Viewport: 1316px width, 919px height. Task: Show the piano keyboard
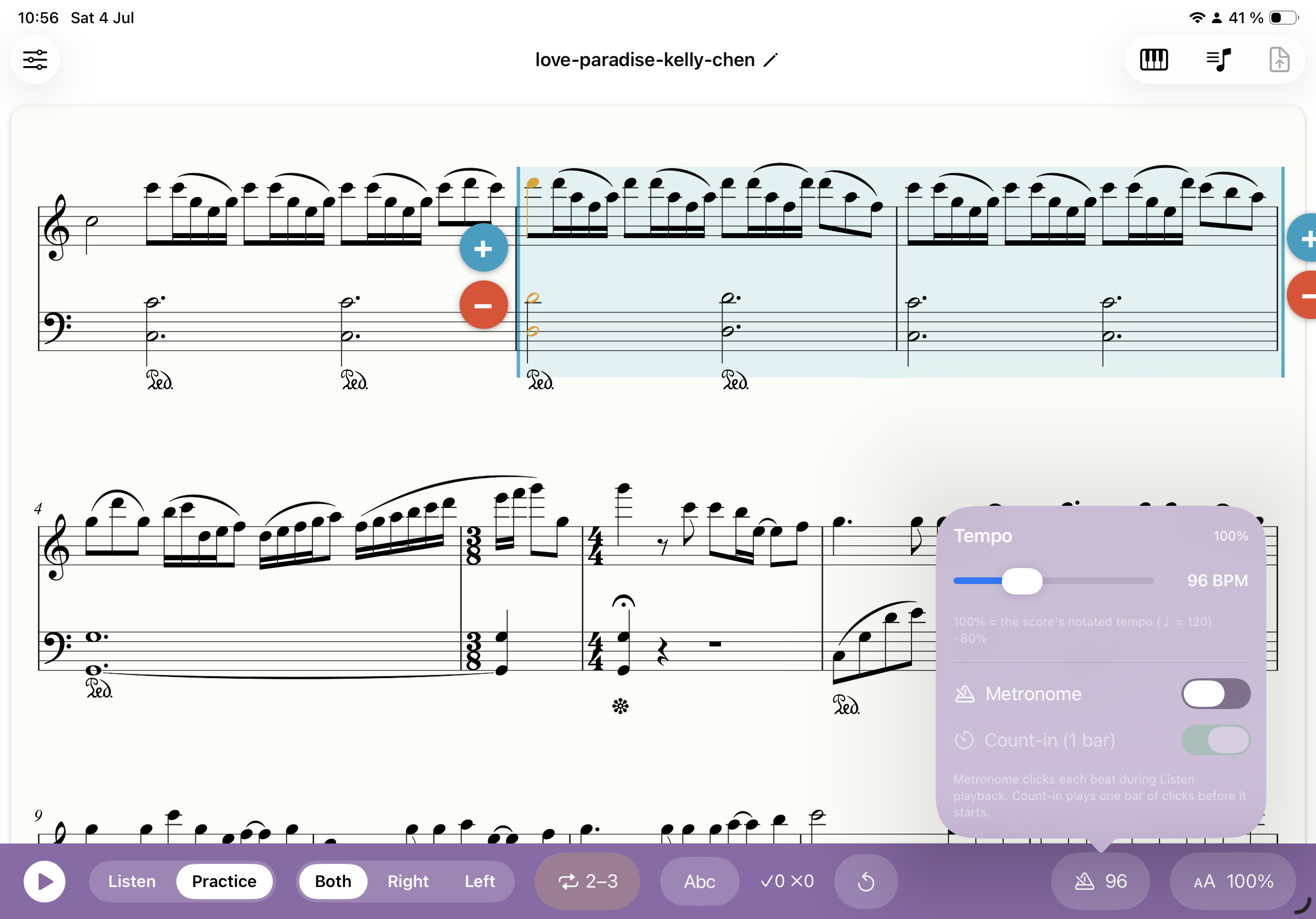click(1153, 60)
